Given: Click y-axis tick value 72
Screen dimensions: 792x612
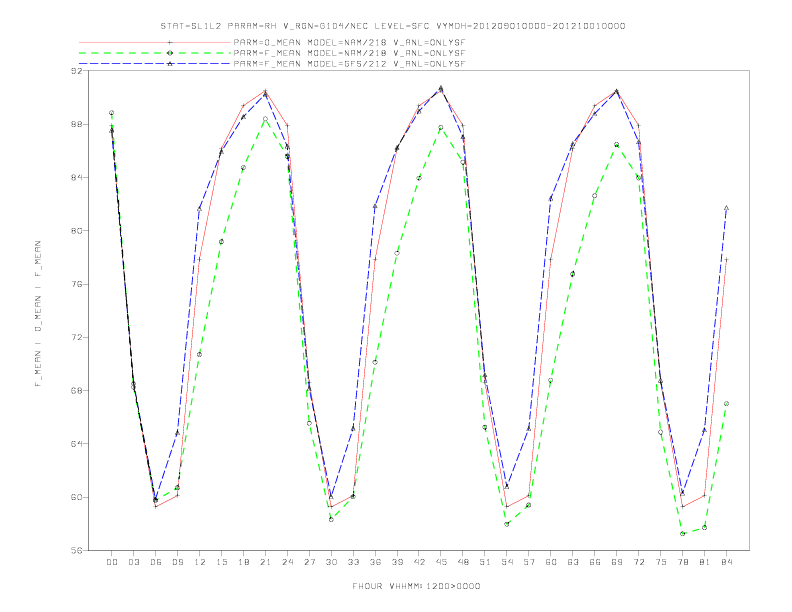Looking at the screenshot, I should pyautogui.click(x=76, y=337).
